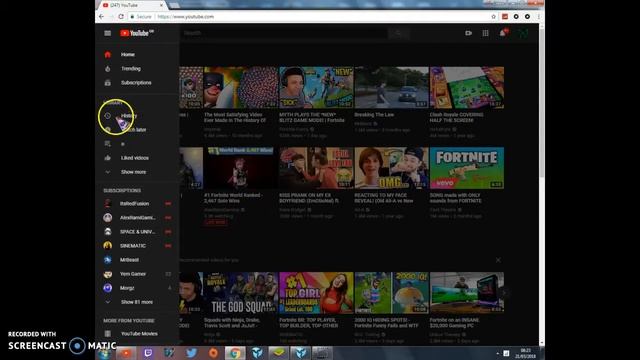Image resolution: width=640 pixels, height=360 pixels.
Task: Click the YouTube logo
Action: (137, 33)
